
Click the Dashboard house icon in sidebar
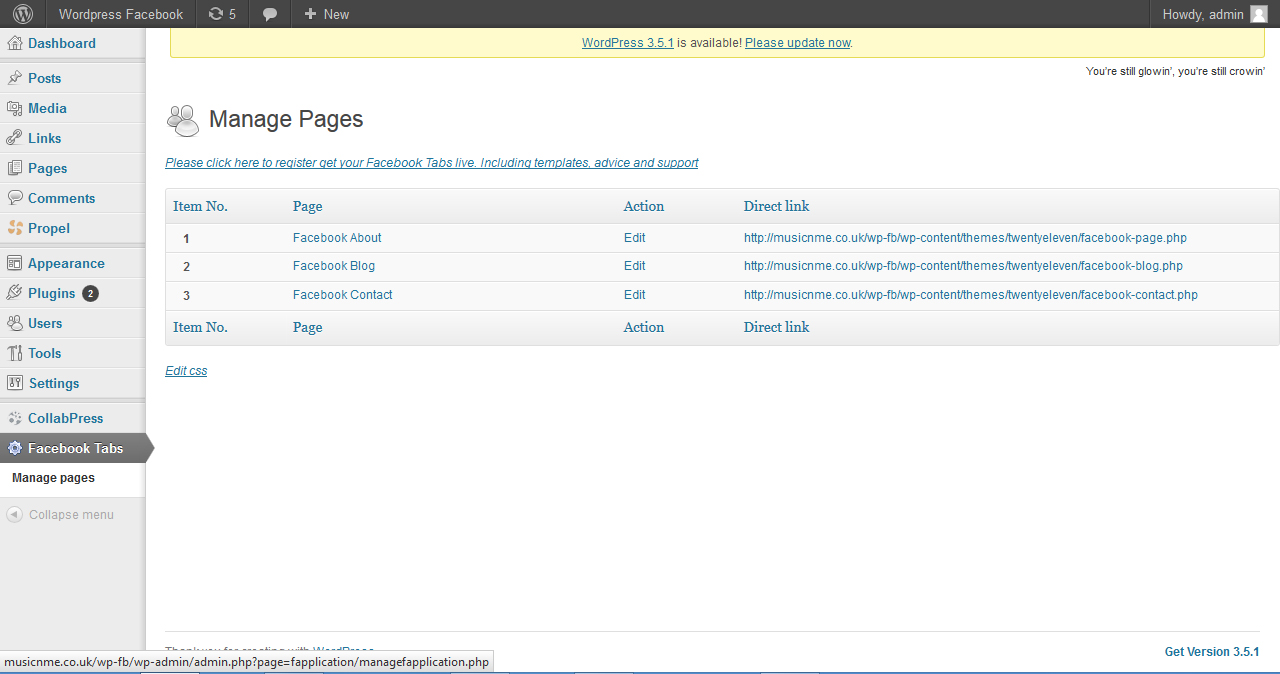15,43
